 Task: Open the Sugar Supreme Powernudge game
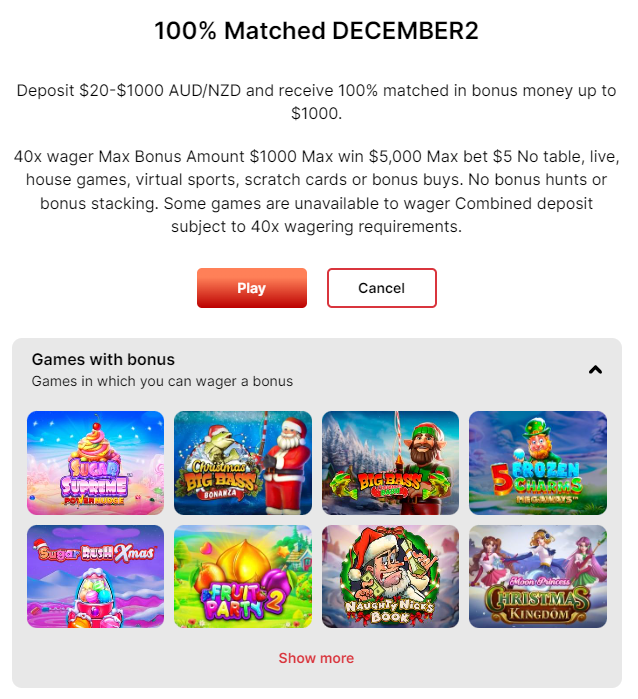point(95,463)
